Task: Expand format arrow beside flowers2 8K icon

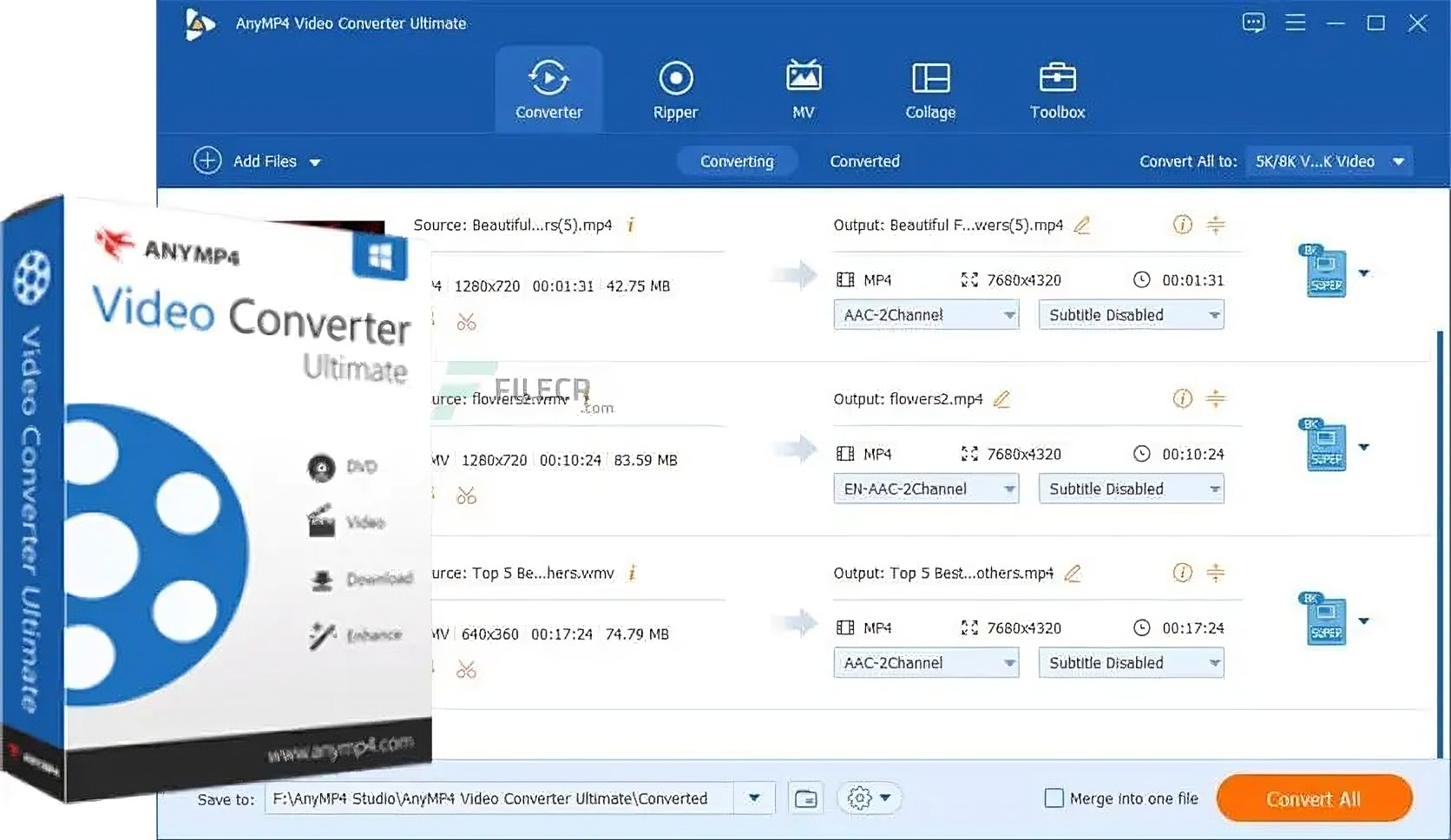Action: [1364, 447]
